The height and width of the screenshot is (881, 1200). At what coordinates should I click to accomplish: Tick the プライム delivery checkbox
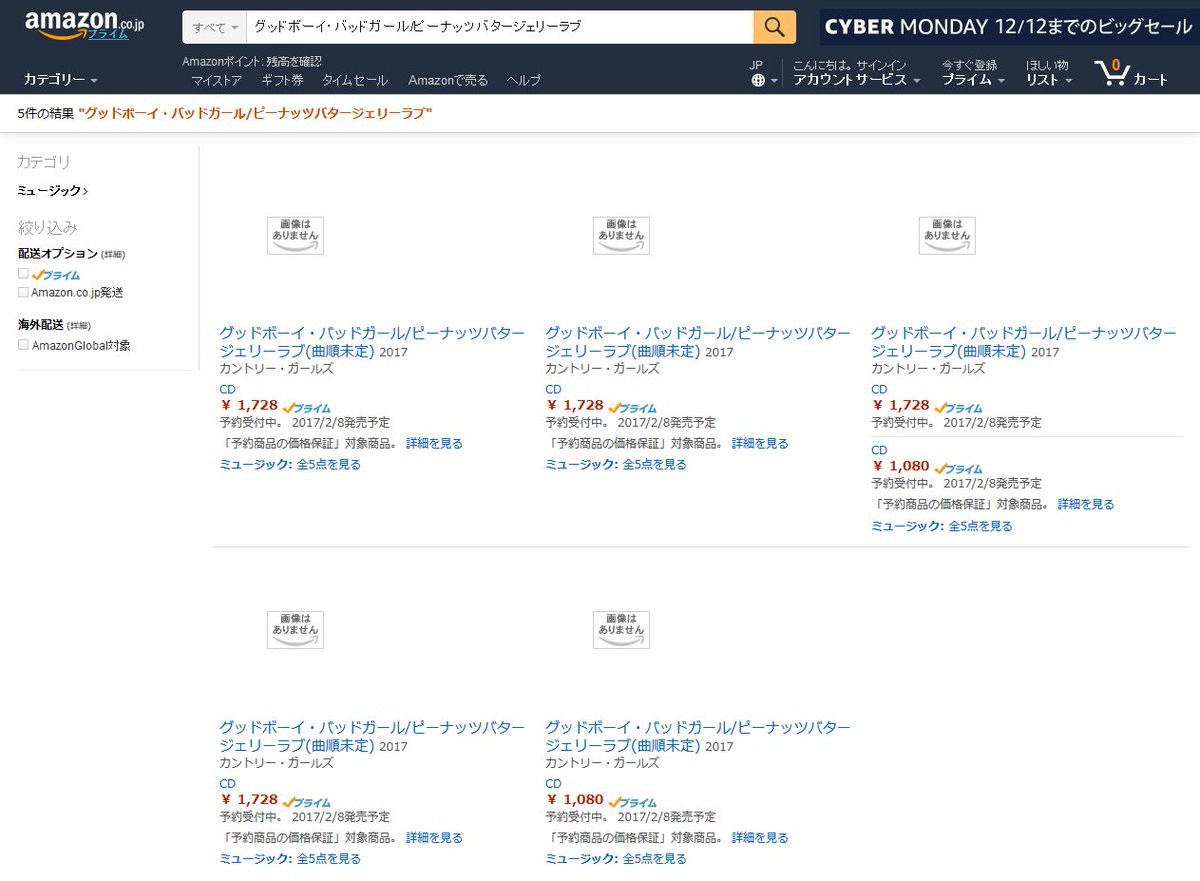23,273
